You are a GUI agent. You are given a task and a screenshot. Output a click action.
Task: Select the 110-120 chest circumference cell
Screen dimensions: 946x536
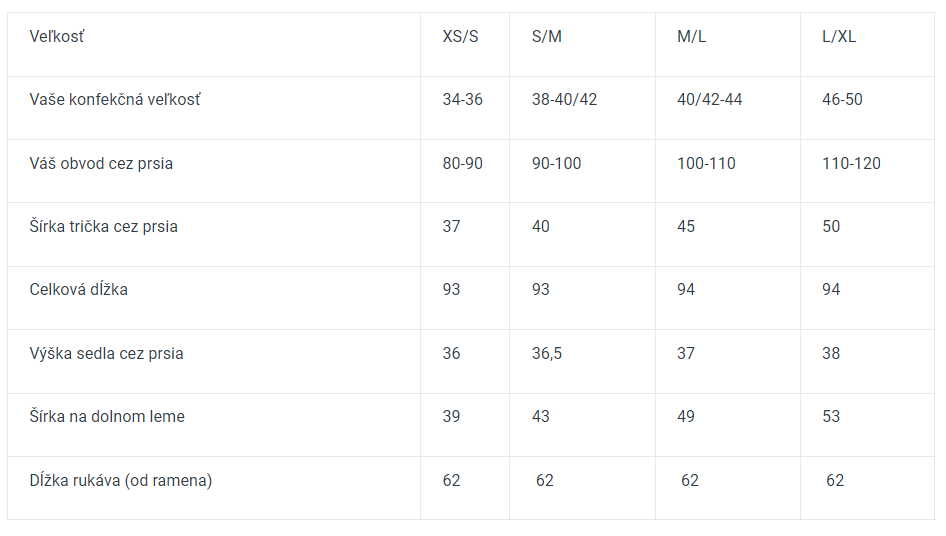coord(851,163)
